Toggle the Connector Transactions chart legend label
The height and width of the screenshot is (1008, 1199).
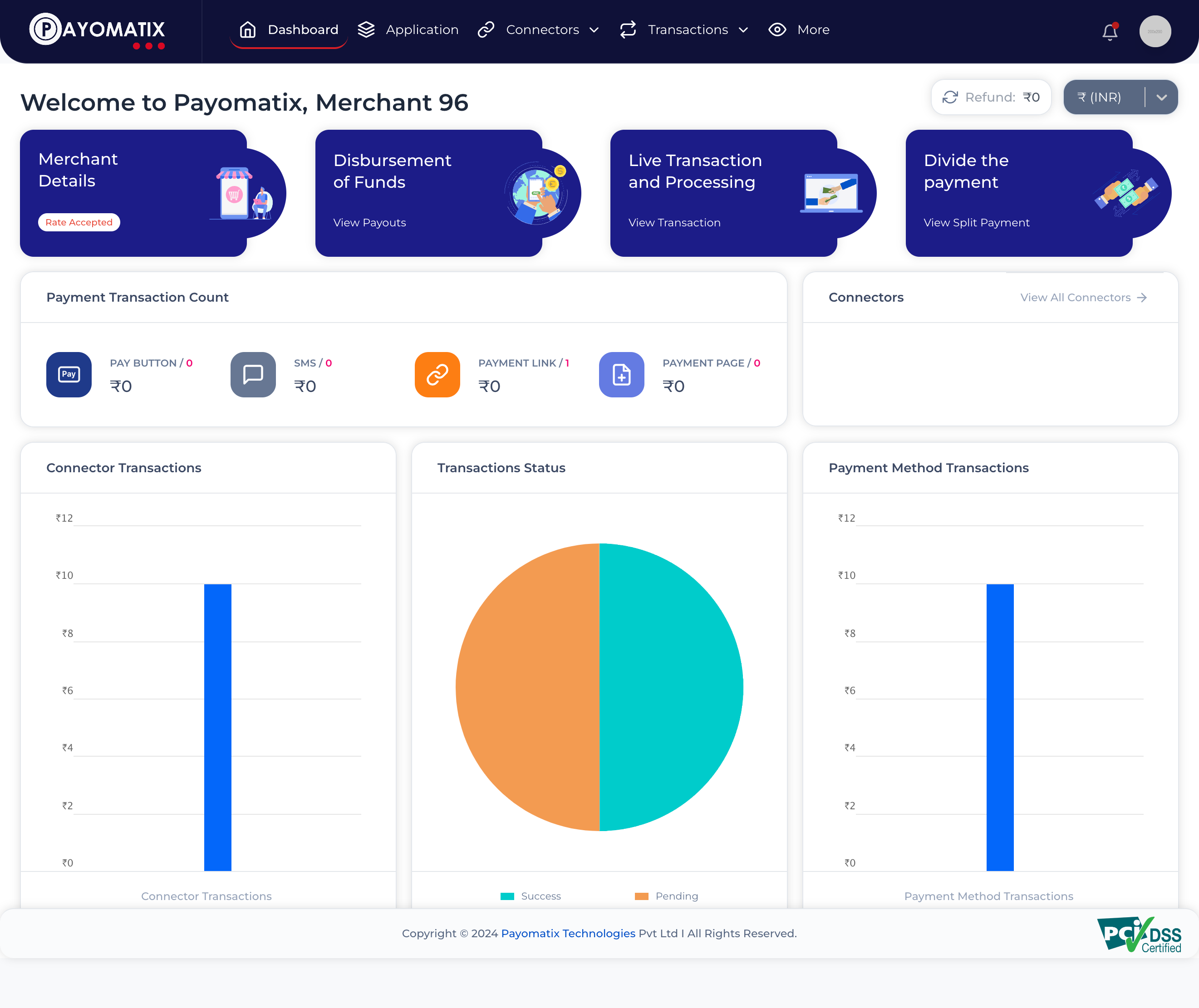pyautogui.click(x=206, y=896)
